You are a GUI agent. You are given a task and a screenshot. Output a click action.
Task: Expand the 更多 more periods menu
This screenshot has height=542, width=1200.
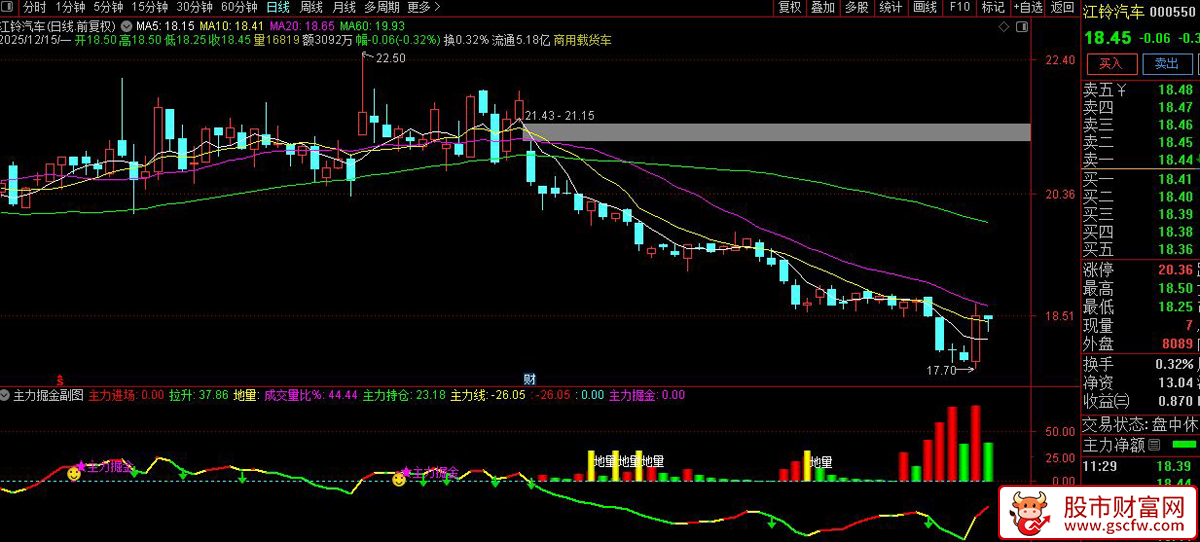(x=424, y=7)
